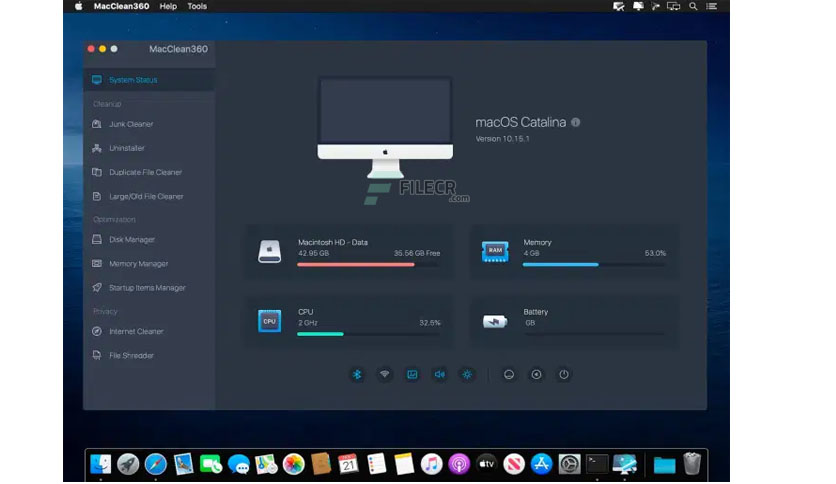
Task: Open System Preferences gear in Dock
Action: coord(569,464)
